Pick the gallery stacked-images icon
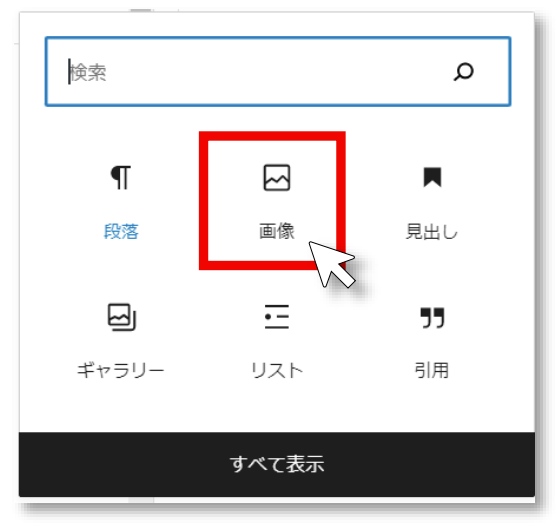 tap(122, 317)
